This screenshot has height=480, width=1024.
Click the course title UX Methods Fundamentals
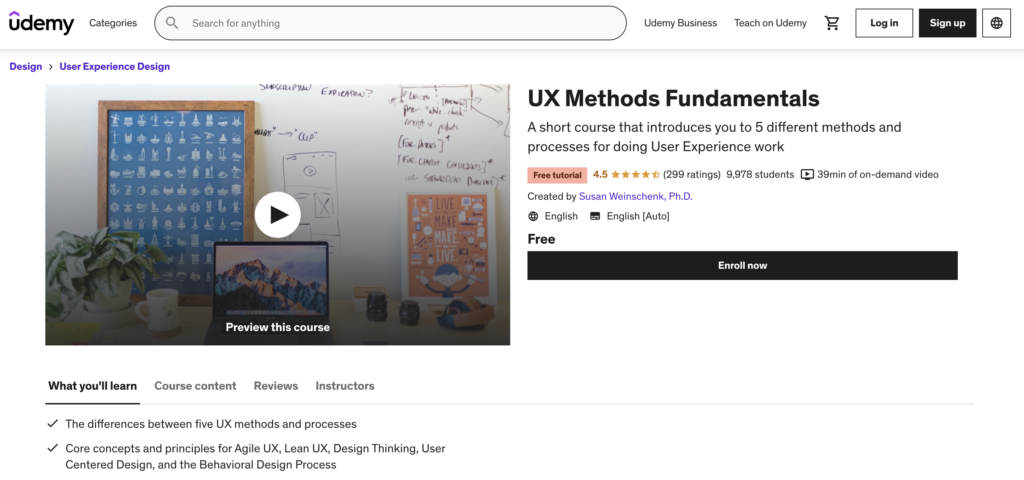click(673, 99)
